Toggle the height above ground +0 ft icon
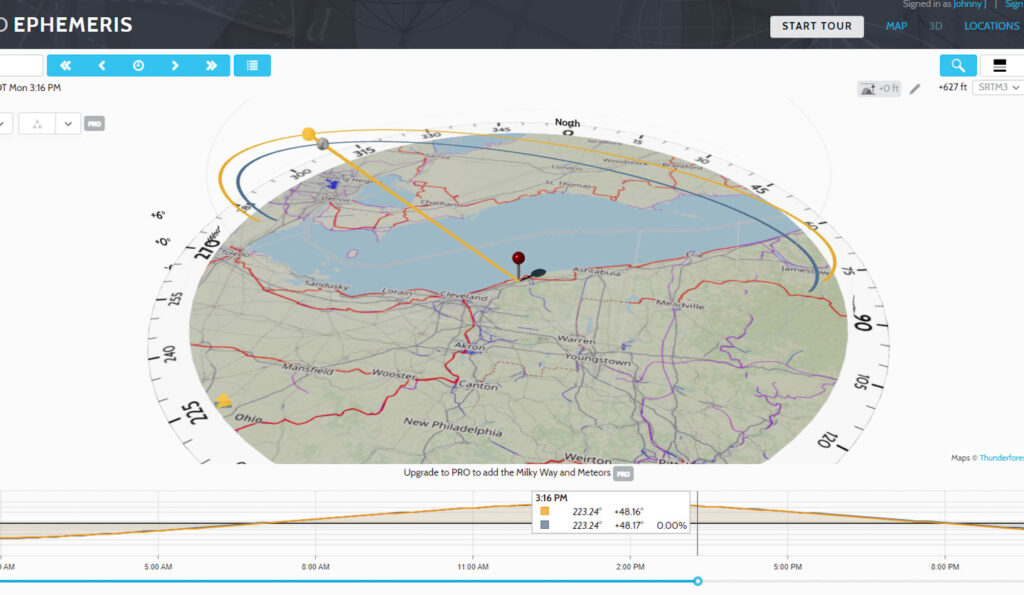 (x=879, y=89)
